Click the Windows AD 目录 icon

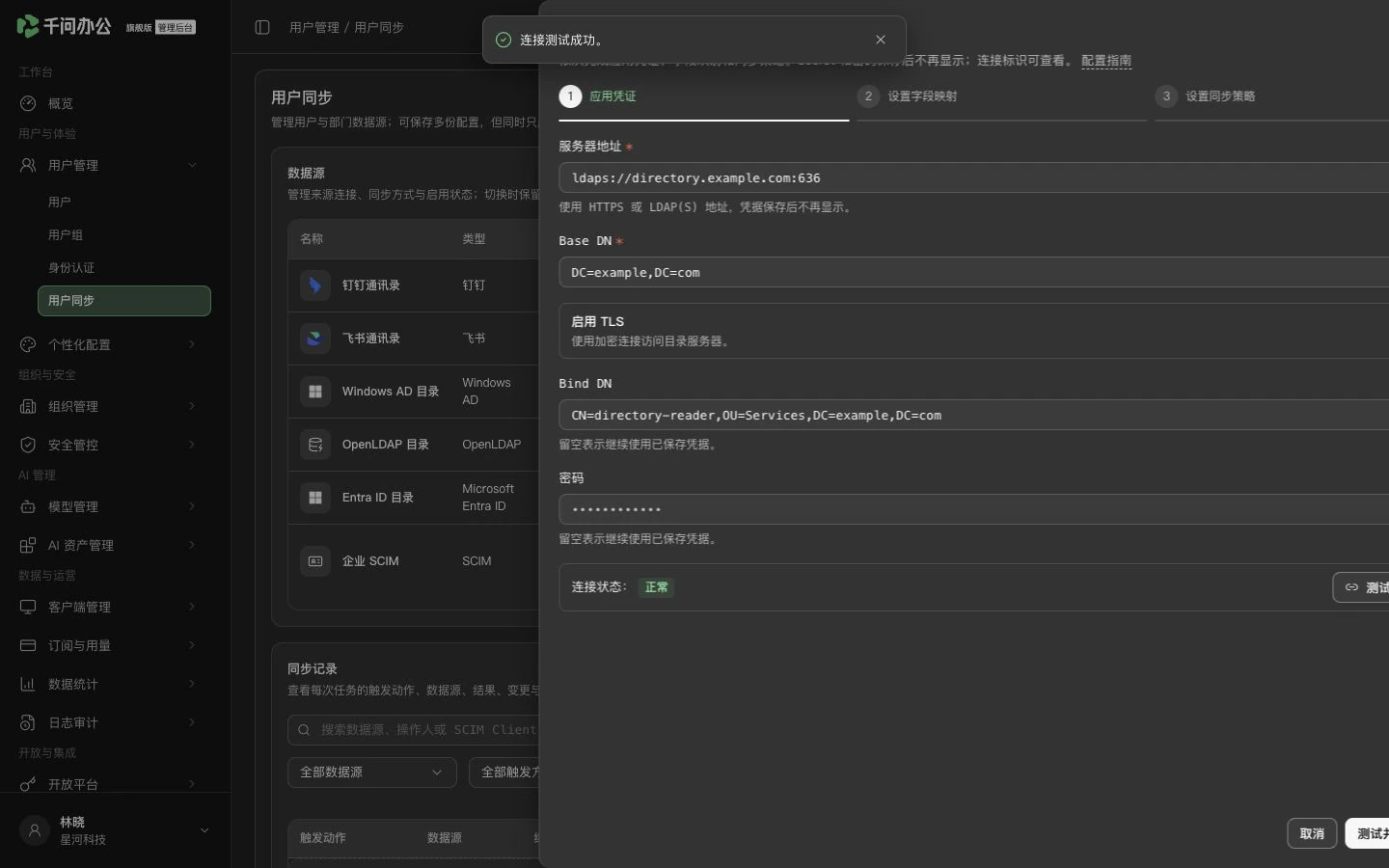315,392
